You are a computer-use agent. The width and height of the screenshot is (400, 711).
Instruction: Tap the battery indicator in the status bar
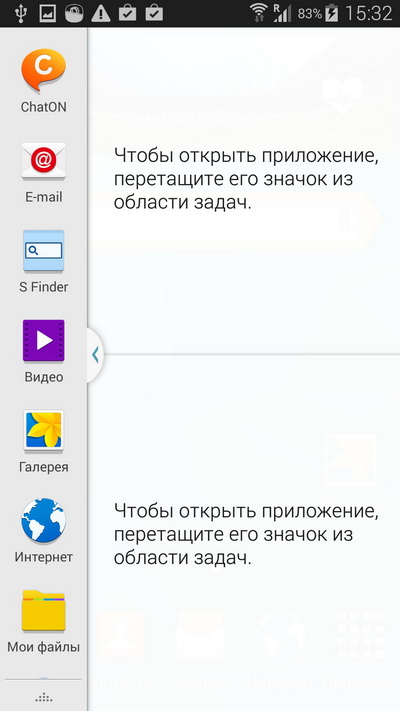(332, 14)
